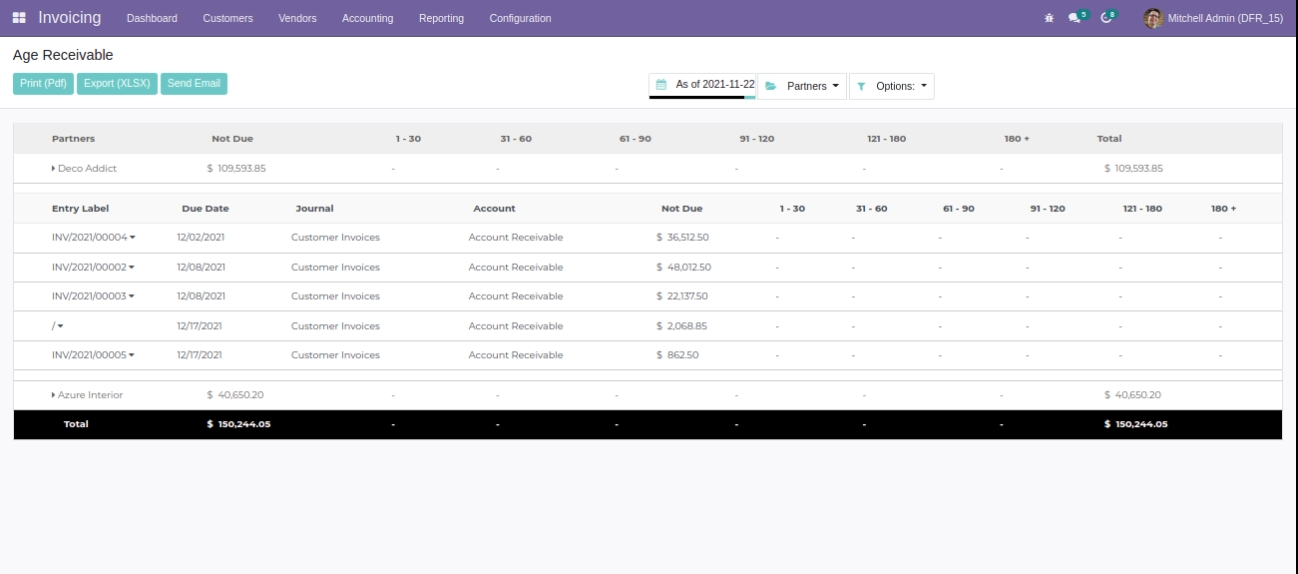Screen dimensions: 1298x574
Task: Open the apps grid menu icon
Action: [20, 18]
